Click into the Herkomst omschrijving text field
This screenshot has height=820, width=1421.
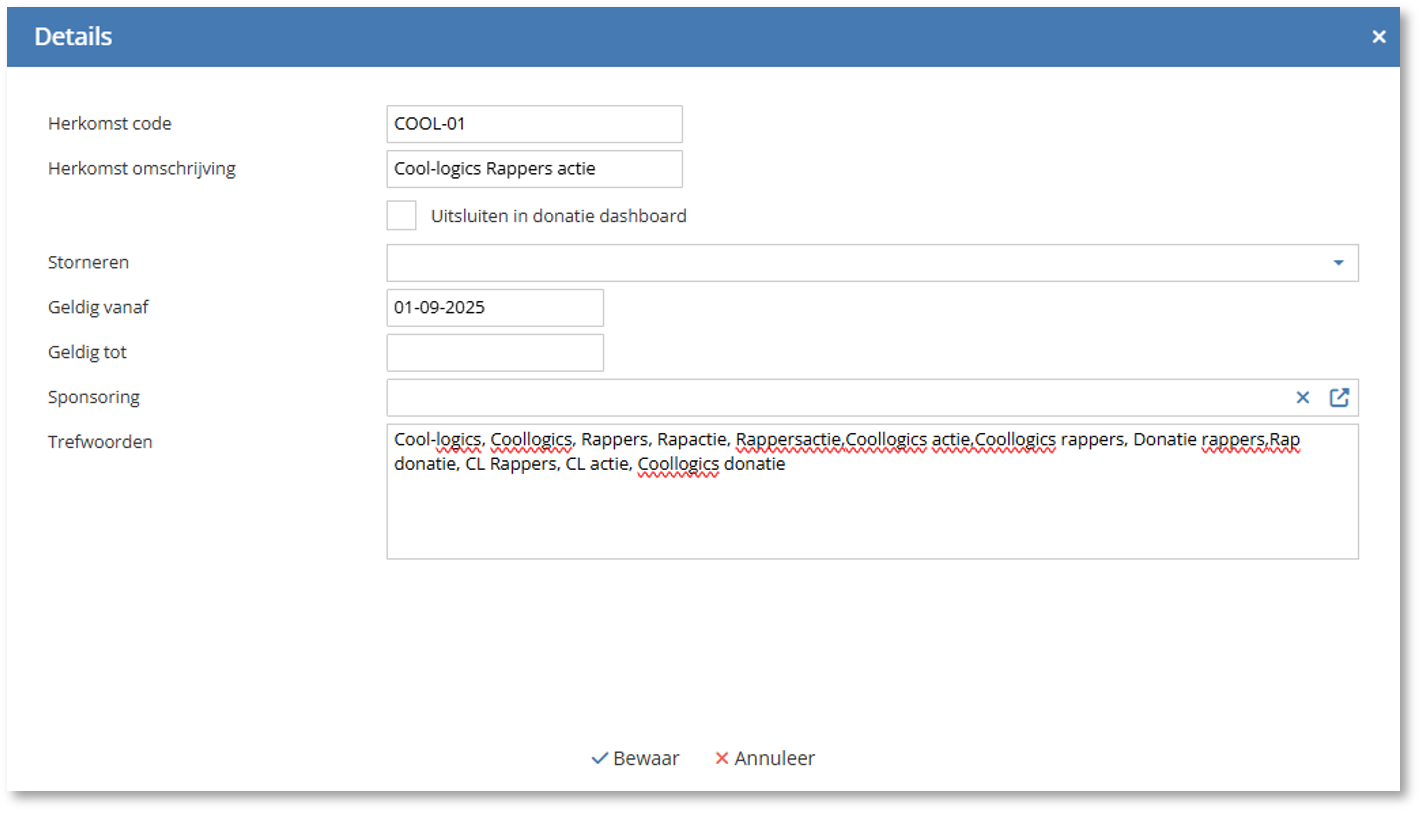[x=534, y=169]
